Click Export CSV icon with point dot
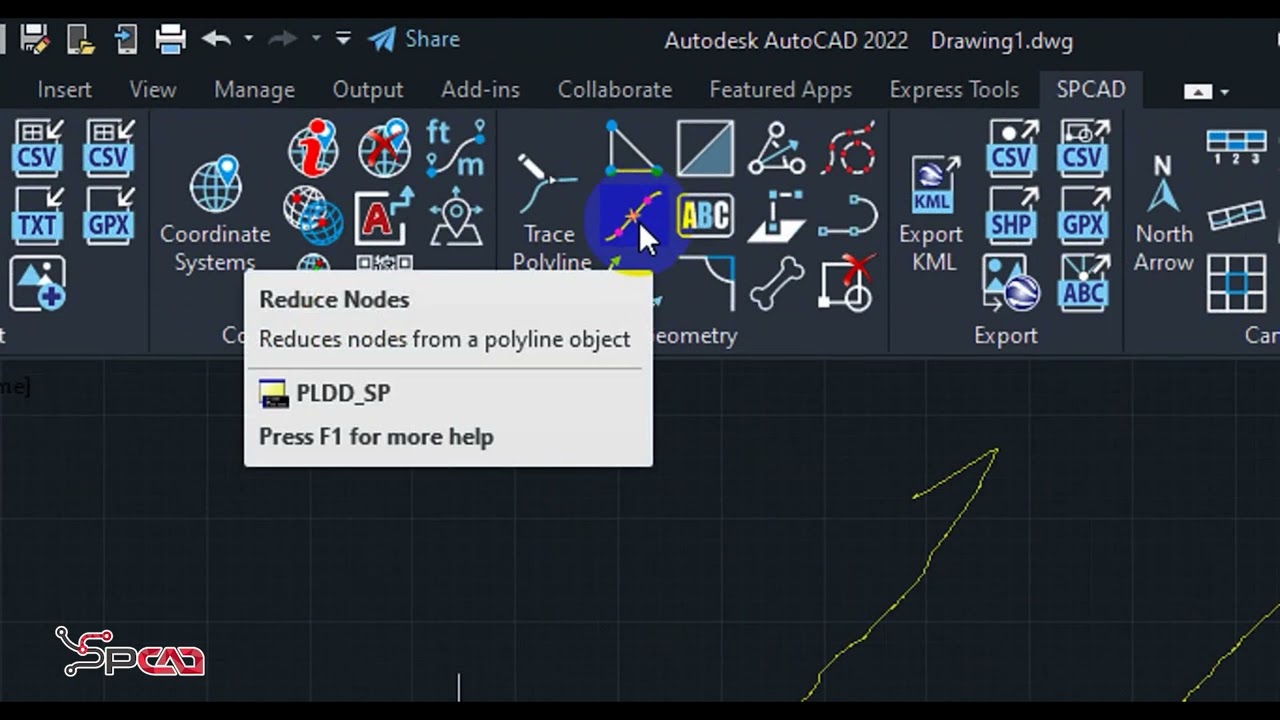The width and height of the screenshot is (1280, 720). (1012, 148)
